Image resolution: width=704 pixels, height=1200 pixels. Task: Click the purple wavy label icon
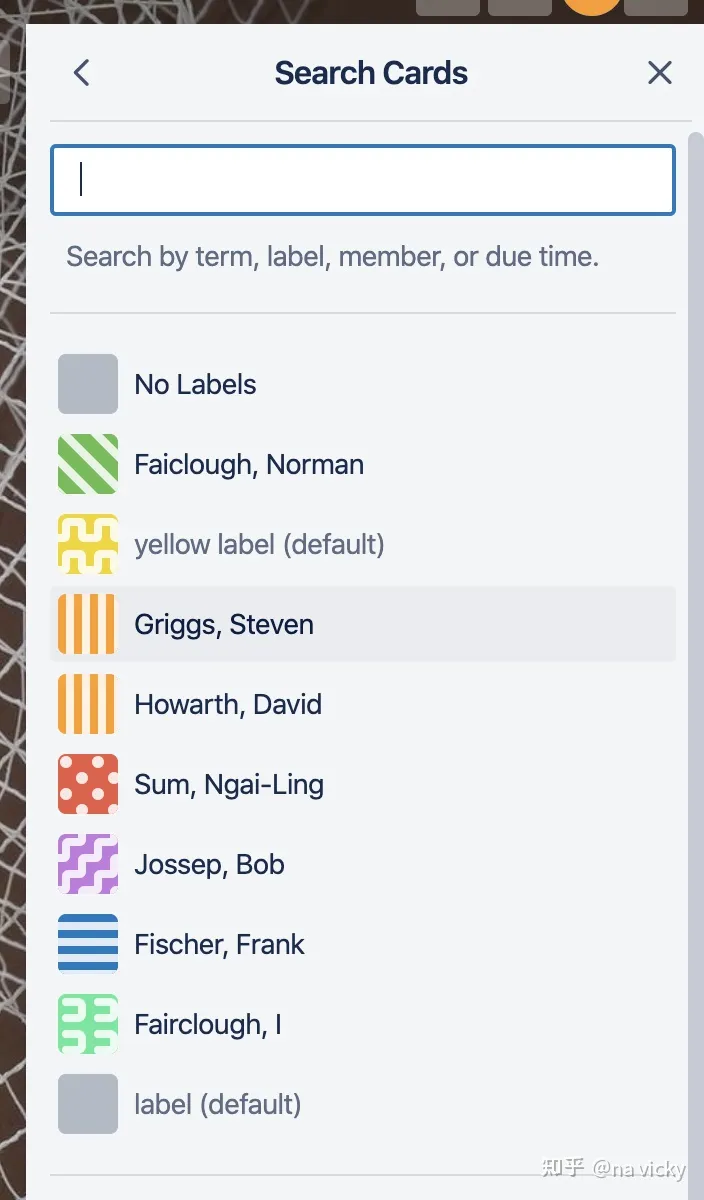pyautogui.click(x=88, y=864)
